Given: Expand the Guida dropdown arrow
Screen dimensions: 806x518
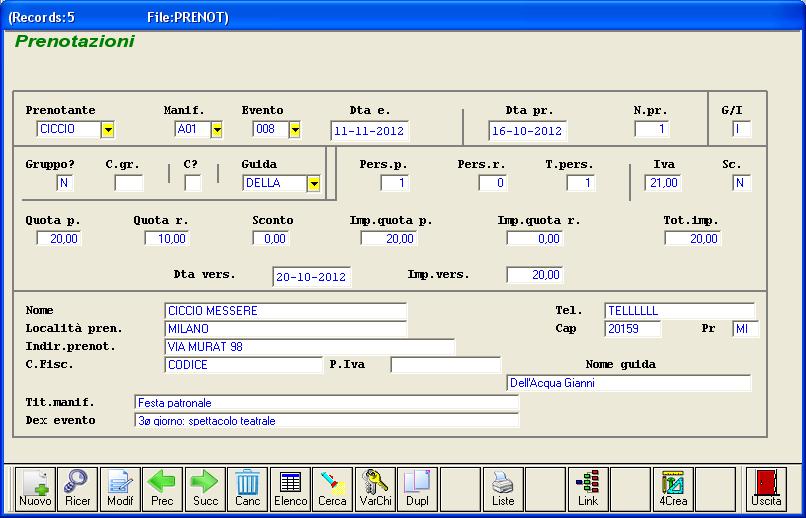Looking at the screenshot, I should point(313,183).
